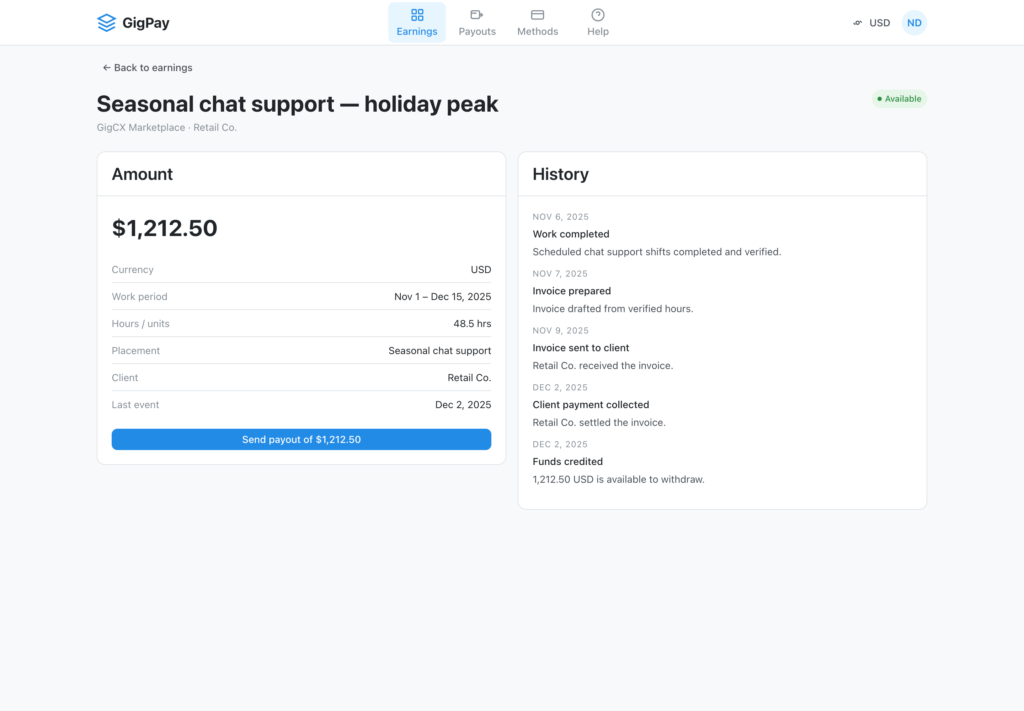Screen dimensions: 1024x711
Task: Click Scheduled chat support shifts completed description
Action: pos(656,251)
